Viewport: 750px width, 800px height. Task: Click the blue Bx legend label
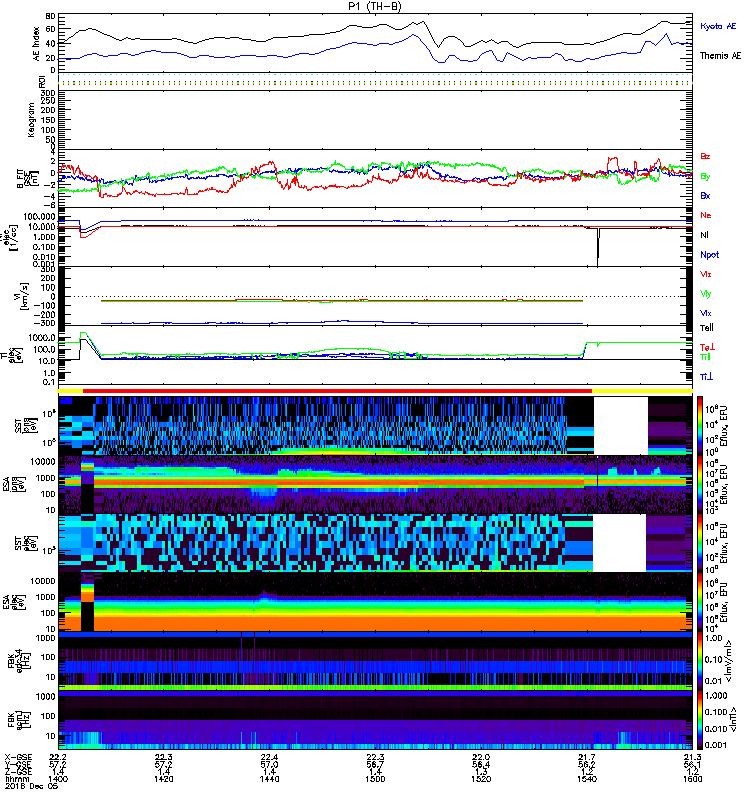(x=705, y=195)
